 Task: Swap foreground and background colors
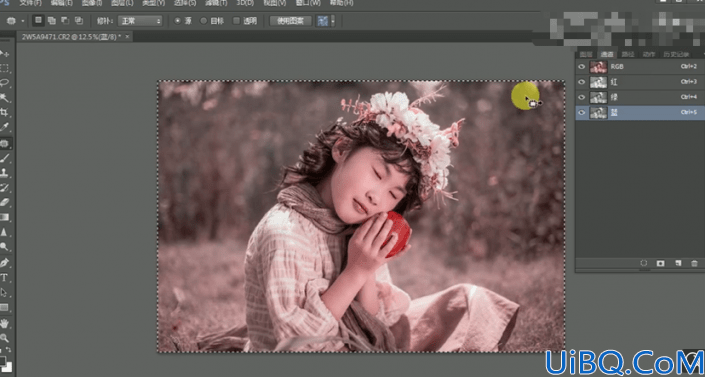(9, 350)
